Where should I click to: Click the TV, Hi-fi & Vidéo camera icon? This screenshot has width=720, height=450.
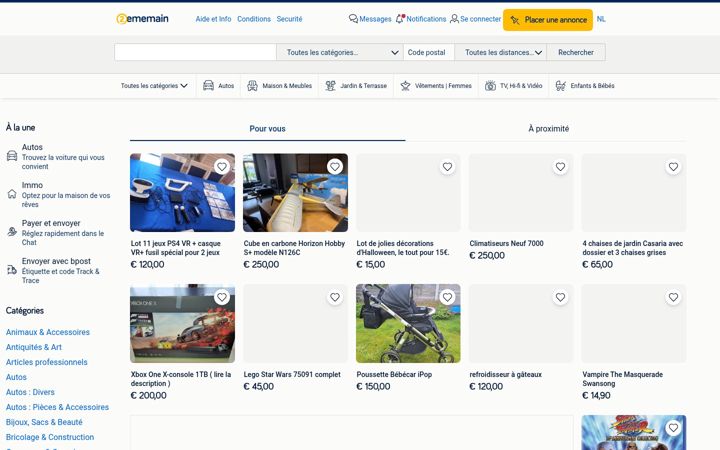pyautogui.click(x=490, y=85)
